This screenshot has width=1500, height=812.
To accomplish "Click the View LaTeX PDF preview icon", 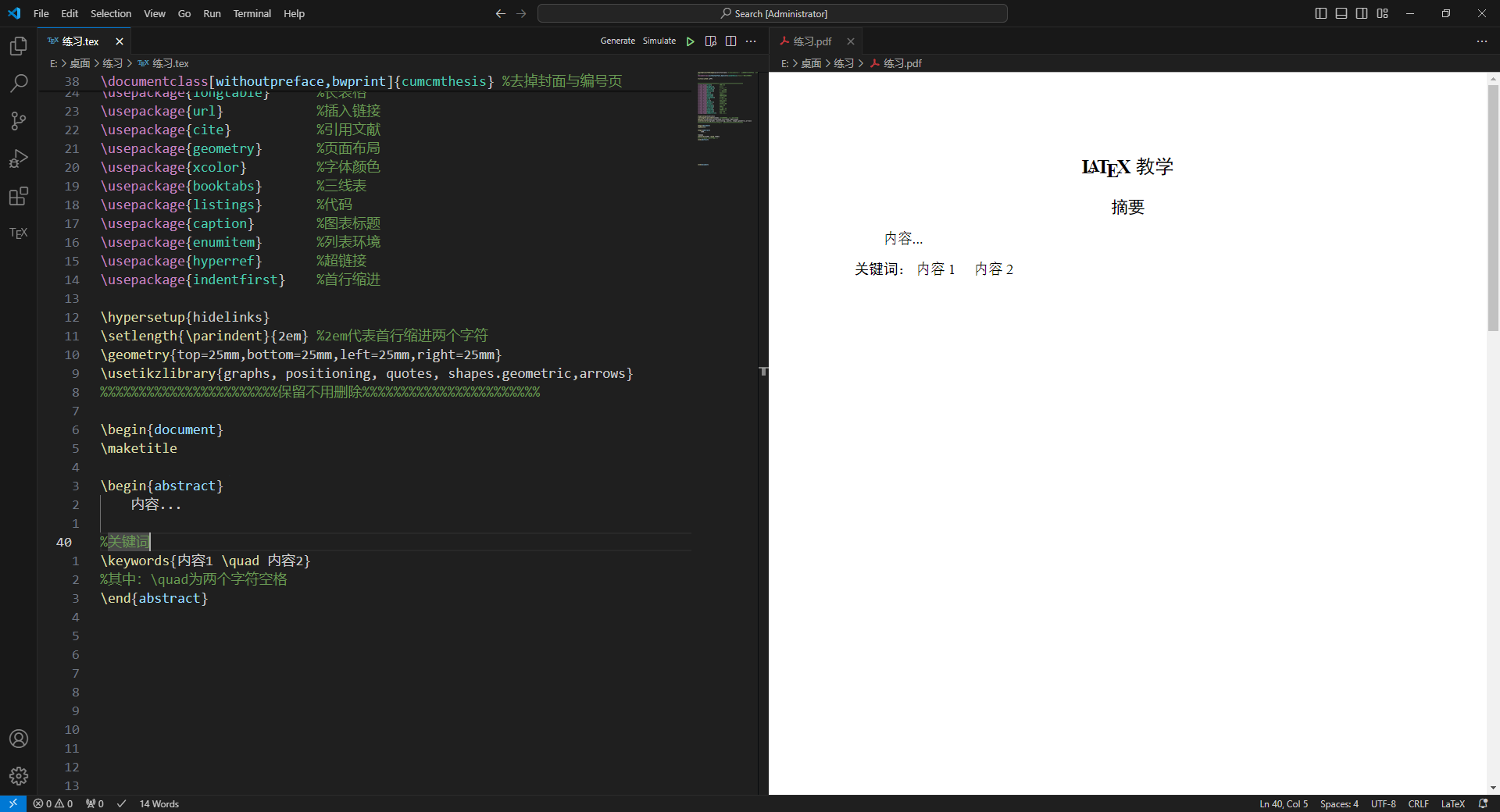I will (x=710, y=41).
